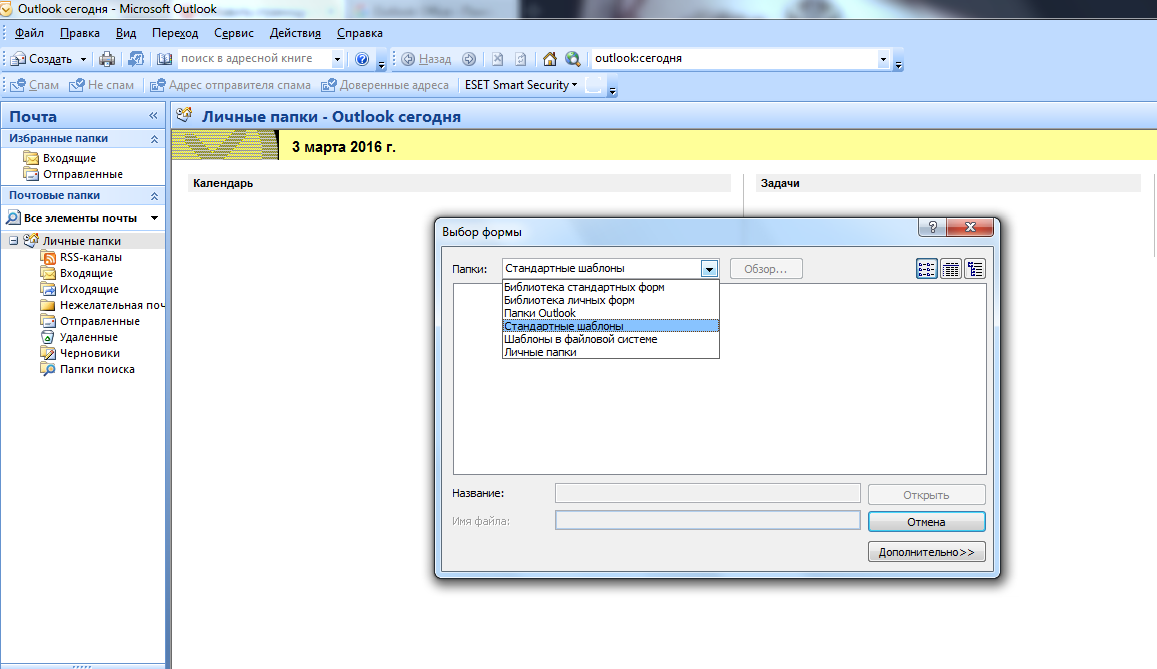Click the send and receive mail icon
This screenshot has height=669, width=1157.
[x=136, y=59]
